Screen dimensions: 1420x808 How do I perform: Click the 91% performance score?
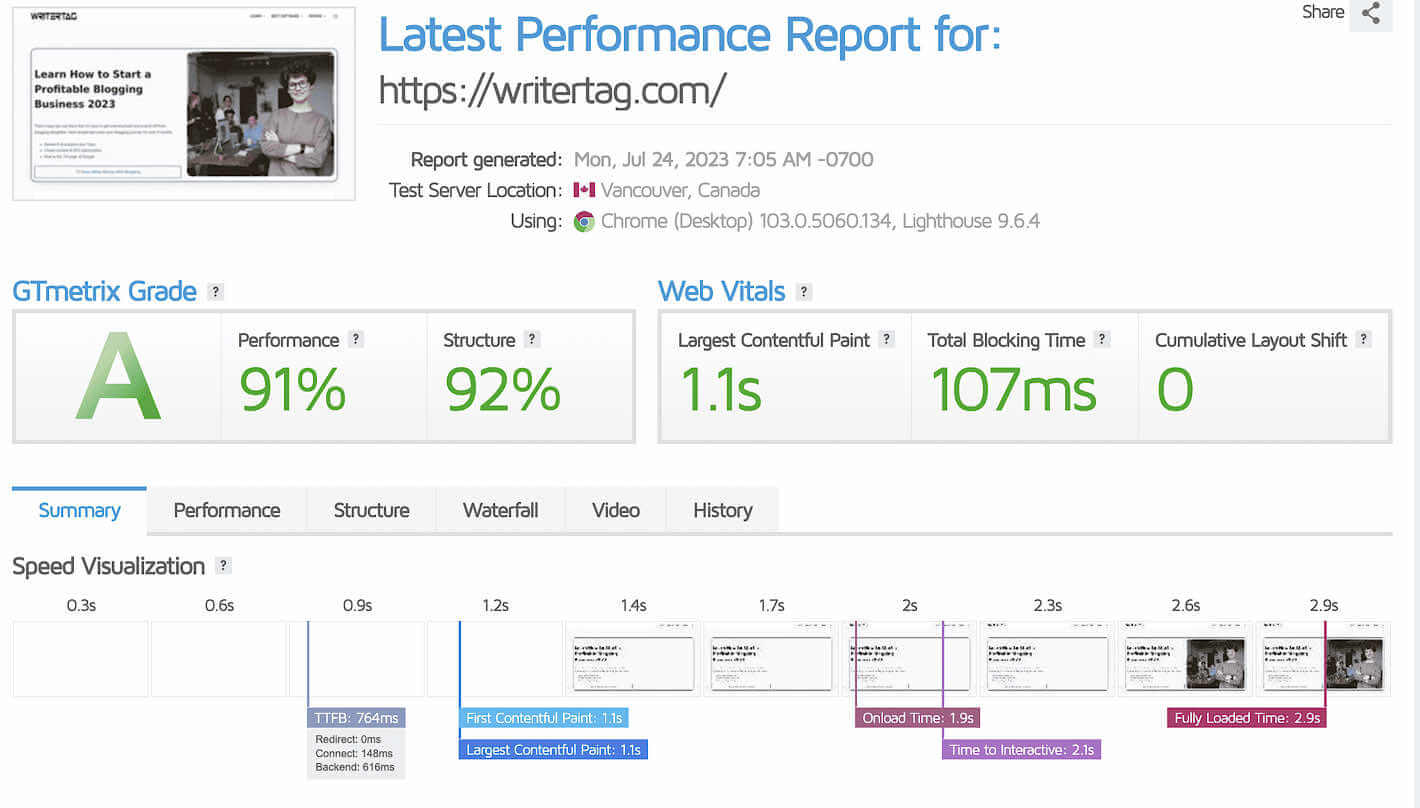292,389
